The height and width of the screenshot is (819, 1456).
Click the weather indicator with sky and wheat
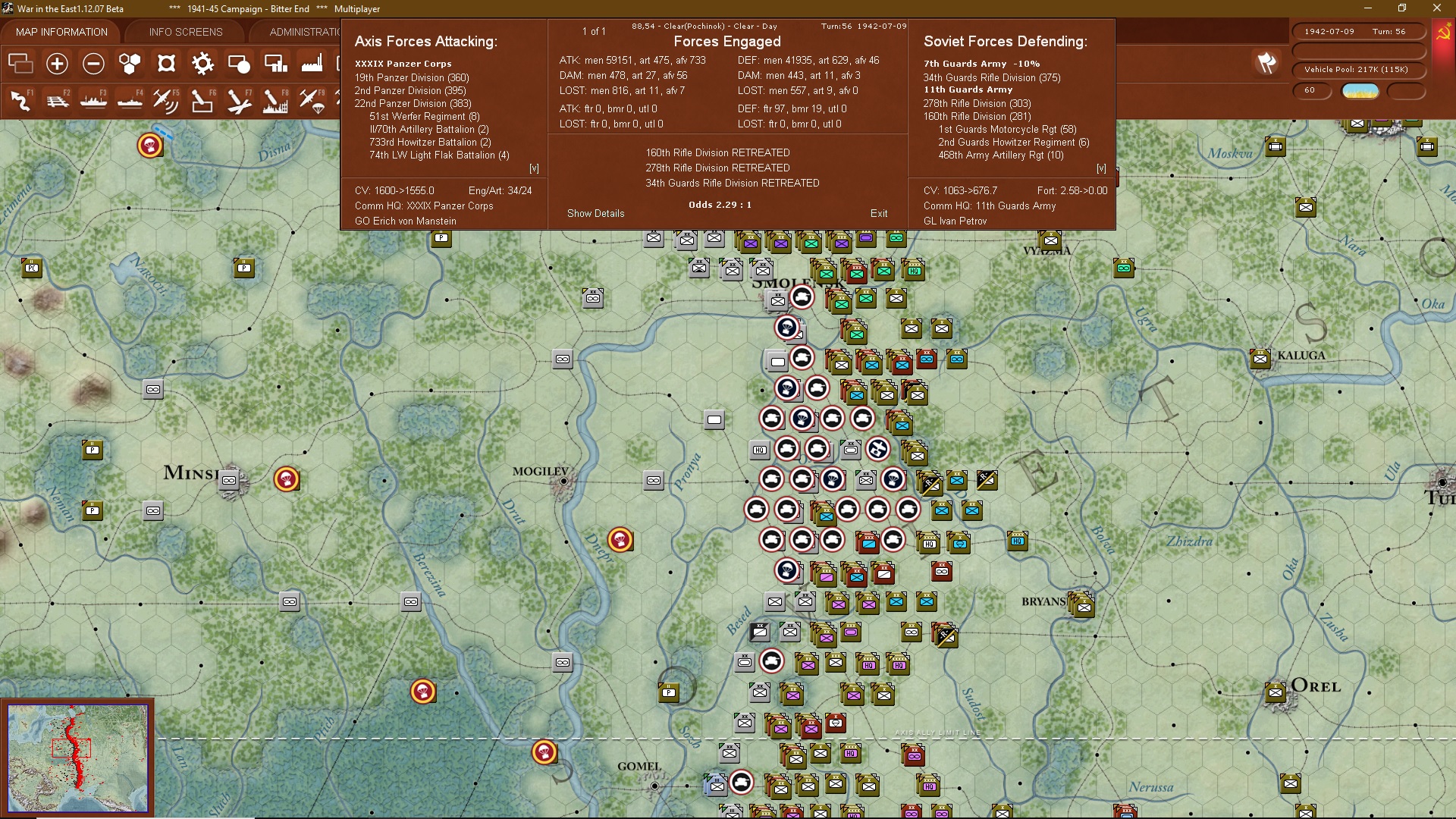1360,90
